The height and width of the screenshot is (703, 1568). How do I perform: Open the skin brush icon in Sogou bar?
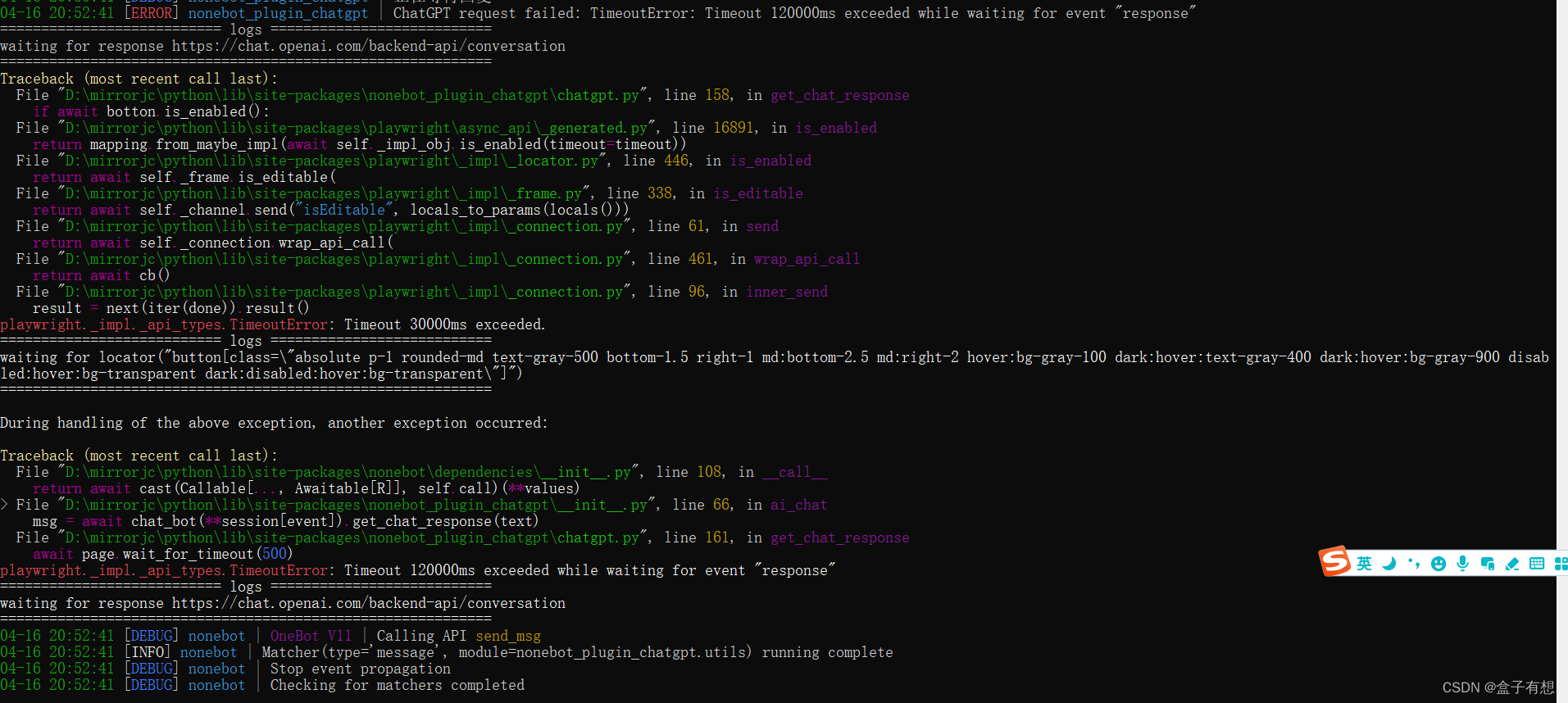point(1512,564)
